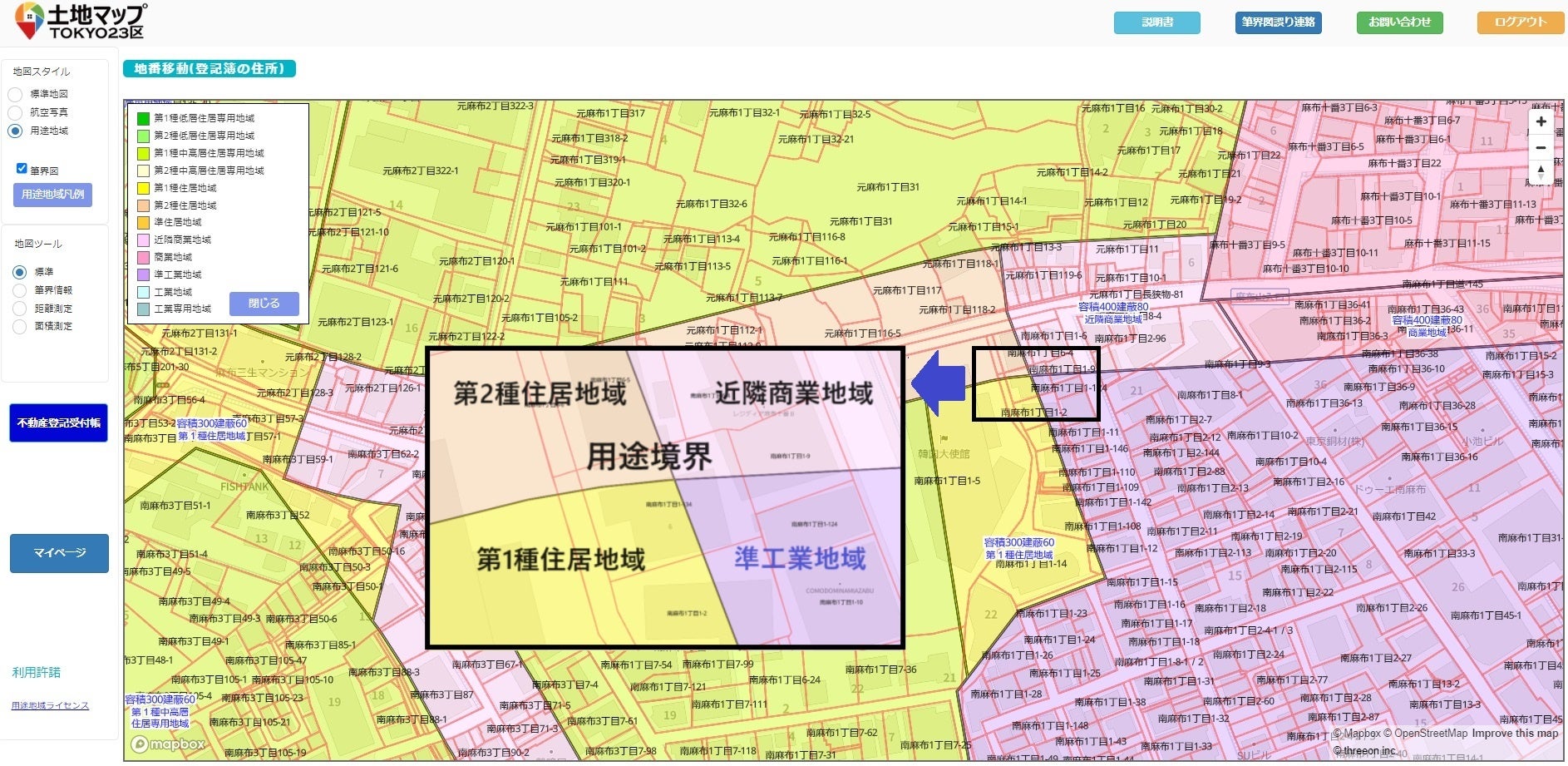Select 標準地図 map style
This screenshot has height=766, width=1568.
[15, 94]
